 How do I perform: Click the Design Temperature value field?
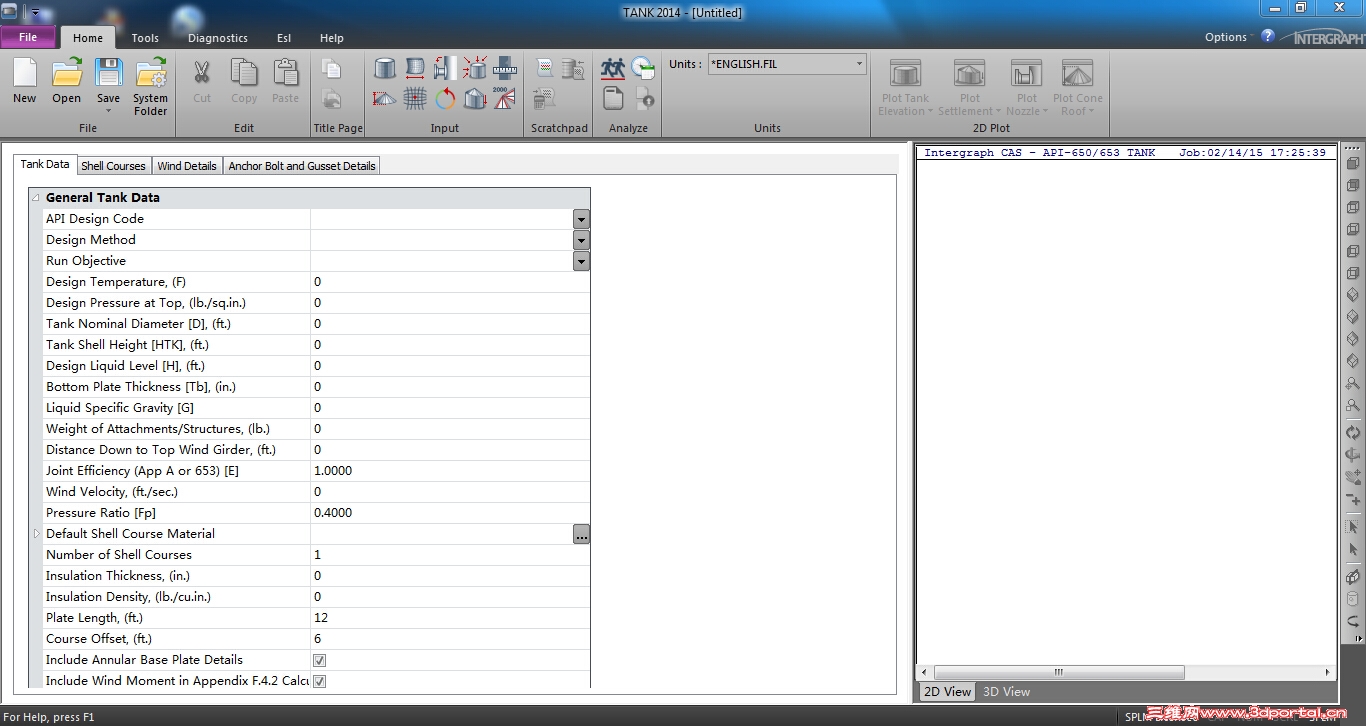[450, 282]
